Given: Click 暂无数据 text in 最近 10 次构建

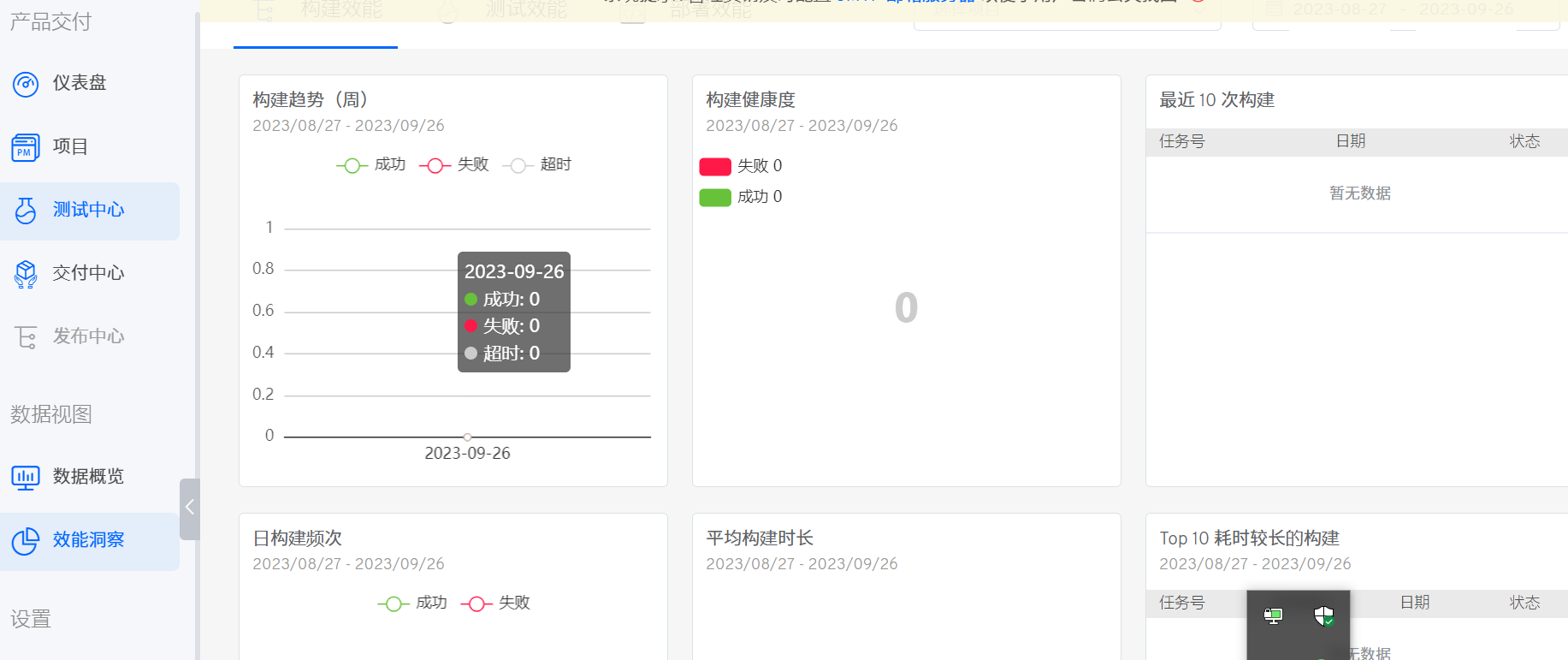Looking at the screenshot, I should tap(1360, 193).
